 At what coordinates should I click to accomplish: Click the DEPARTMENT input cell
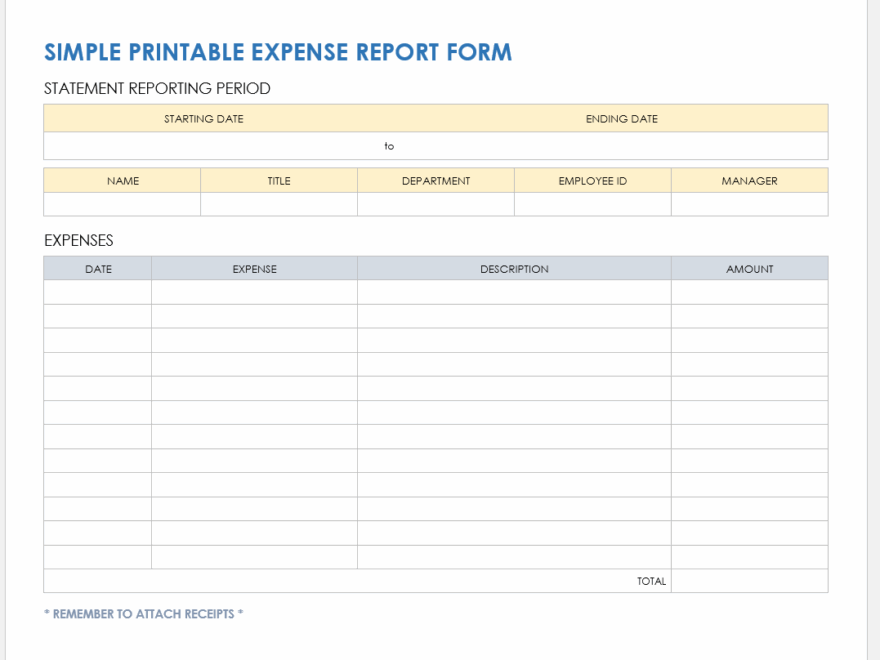click(x=435, y=204)
